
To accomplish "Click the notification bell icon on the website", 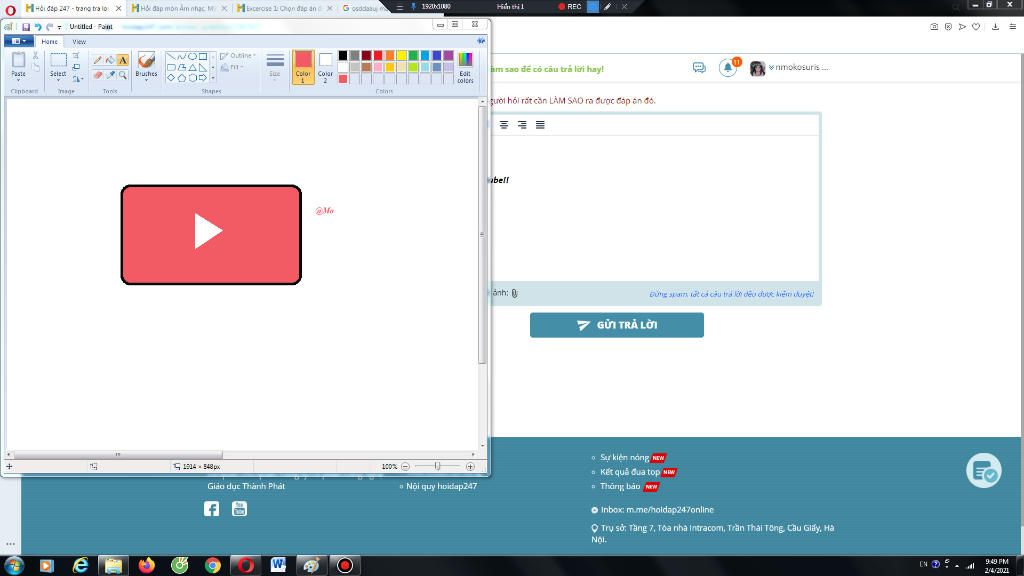I will (728, 67).
